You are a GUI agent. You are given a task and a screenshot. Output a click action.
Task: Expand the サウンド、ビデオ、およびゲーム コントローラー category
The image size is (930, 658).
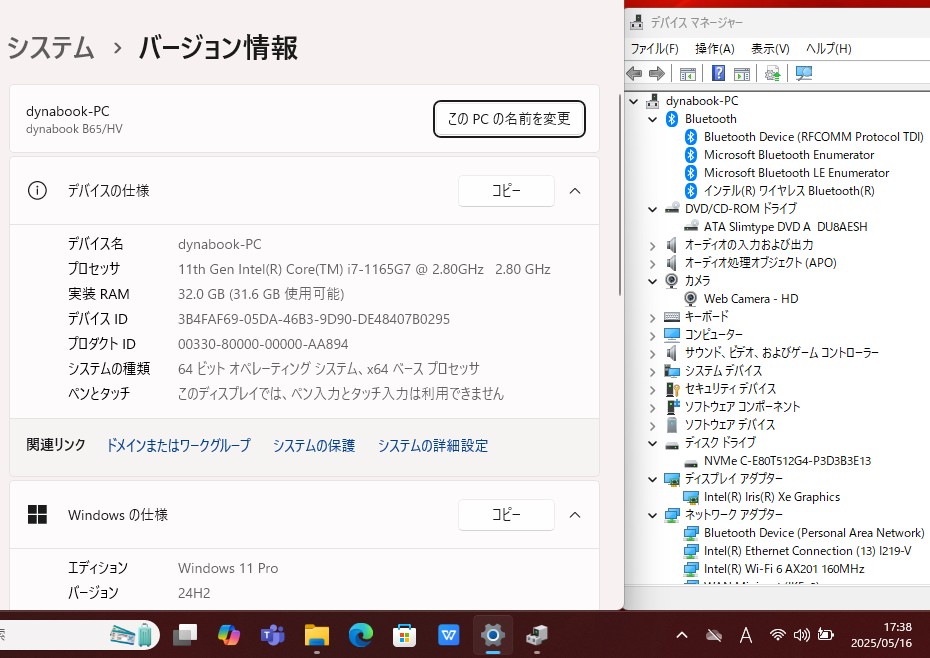[x=653, y=354]
